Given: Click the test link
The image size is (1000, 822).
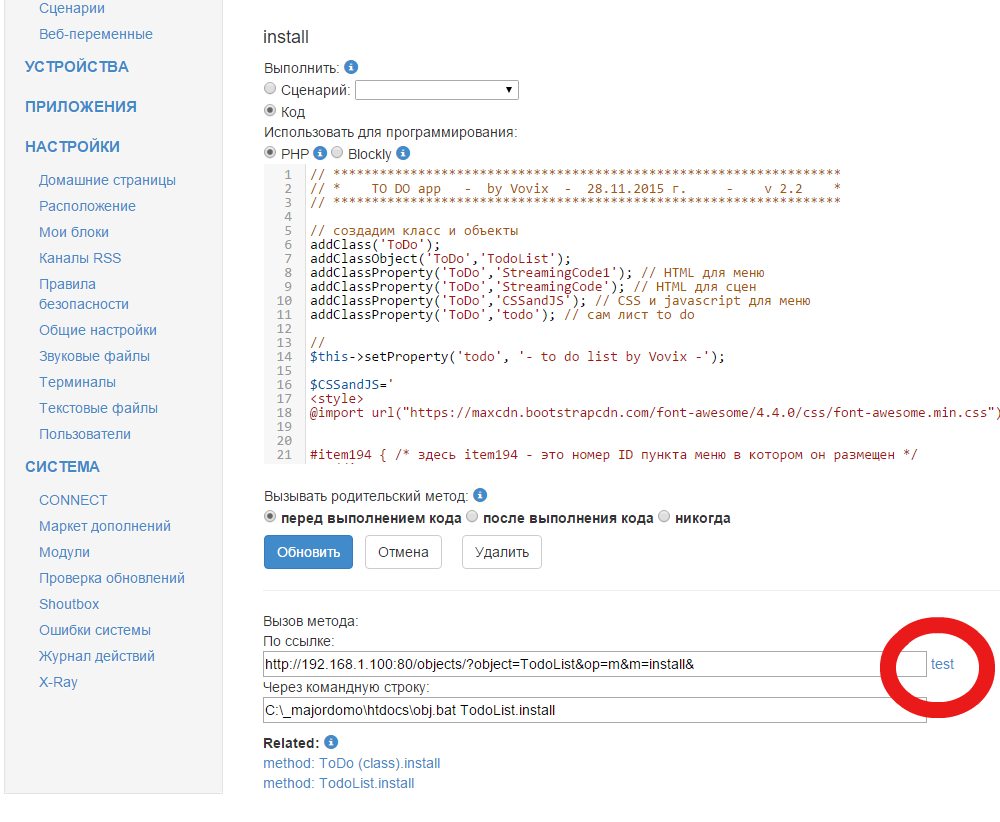Looking at the screenshot, I should pyautogui.click(x=942, y=663).
